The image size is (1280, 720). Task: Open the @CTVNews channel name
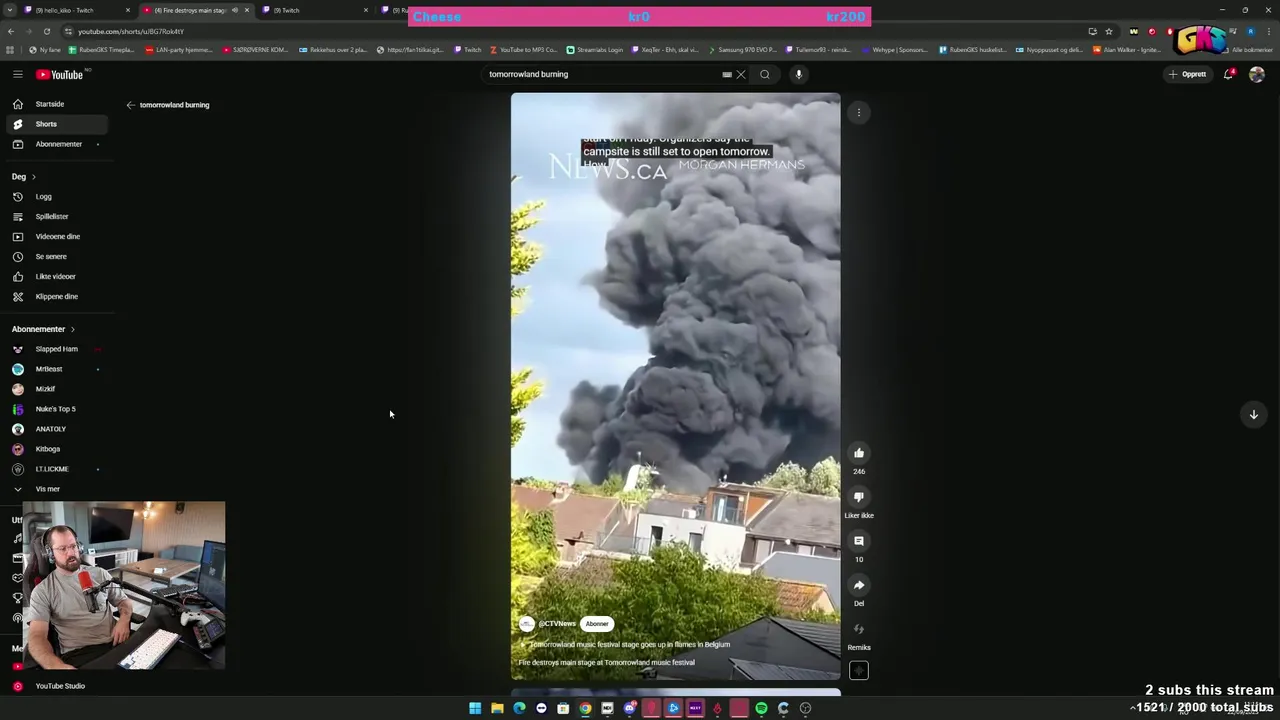pos(557,624)
